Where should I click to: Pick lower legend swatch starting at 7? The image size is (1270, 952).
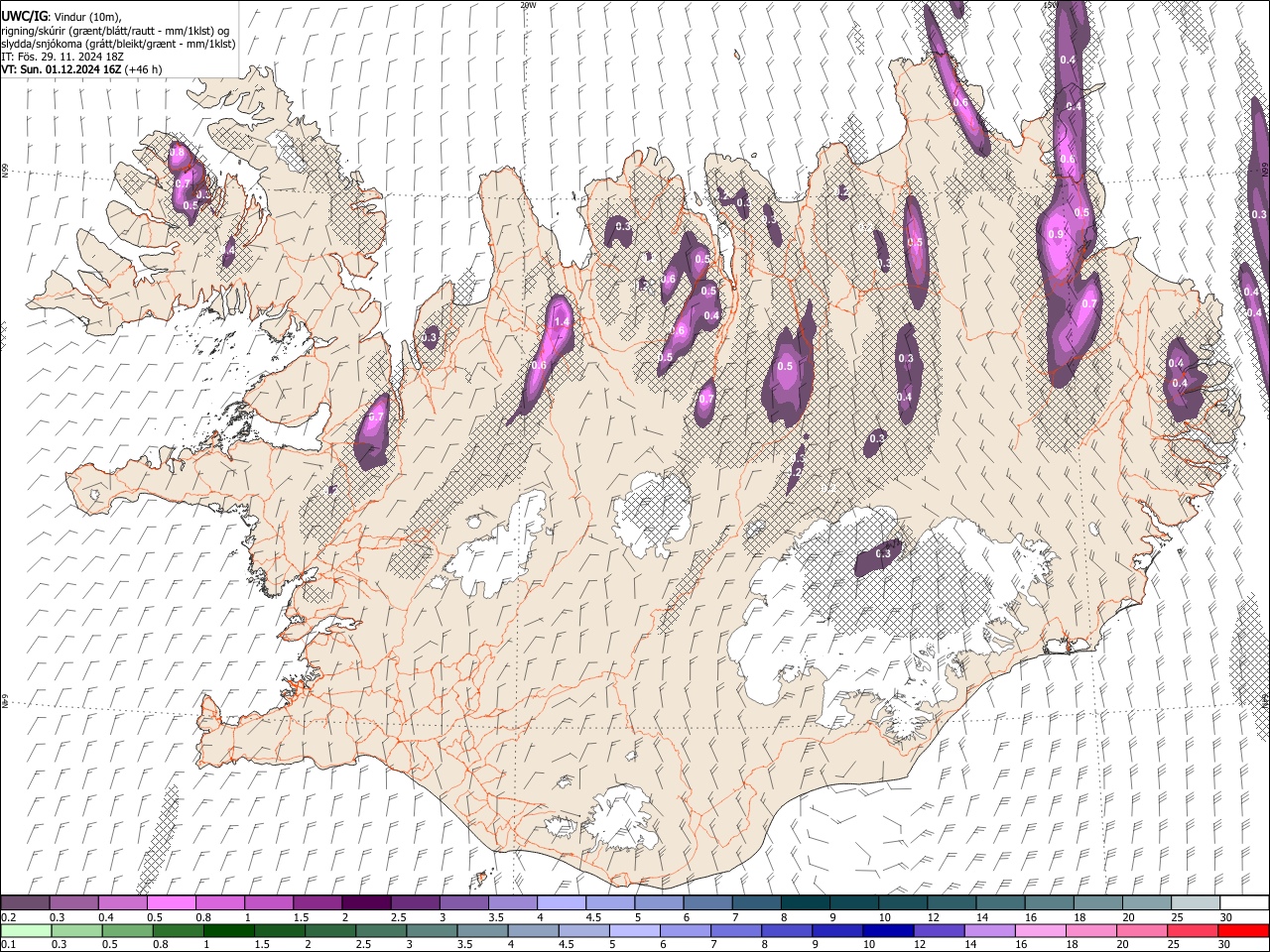pyautogui.click(x=736, y=931)
